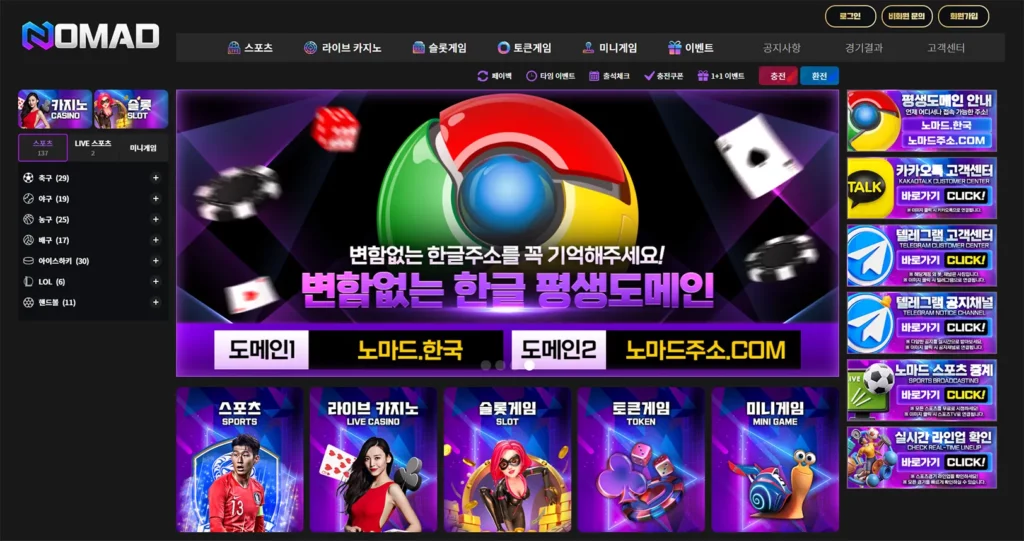Open the 토큰게임 TOKEN game card

tap(641, 459)
